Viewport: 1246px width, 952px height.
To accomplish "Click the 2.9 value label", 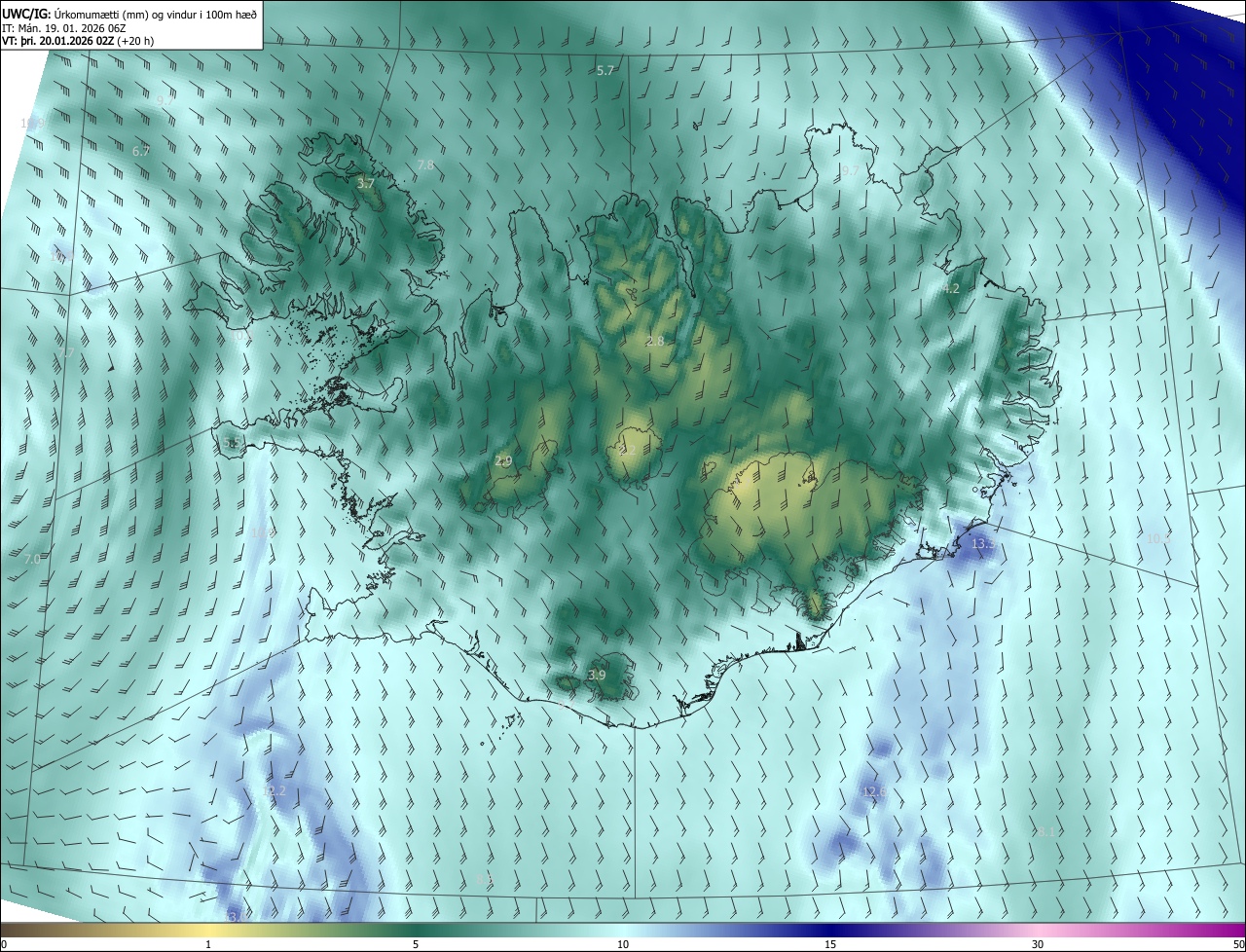I will [x=503, y=461].
